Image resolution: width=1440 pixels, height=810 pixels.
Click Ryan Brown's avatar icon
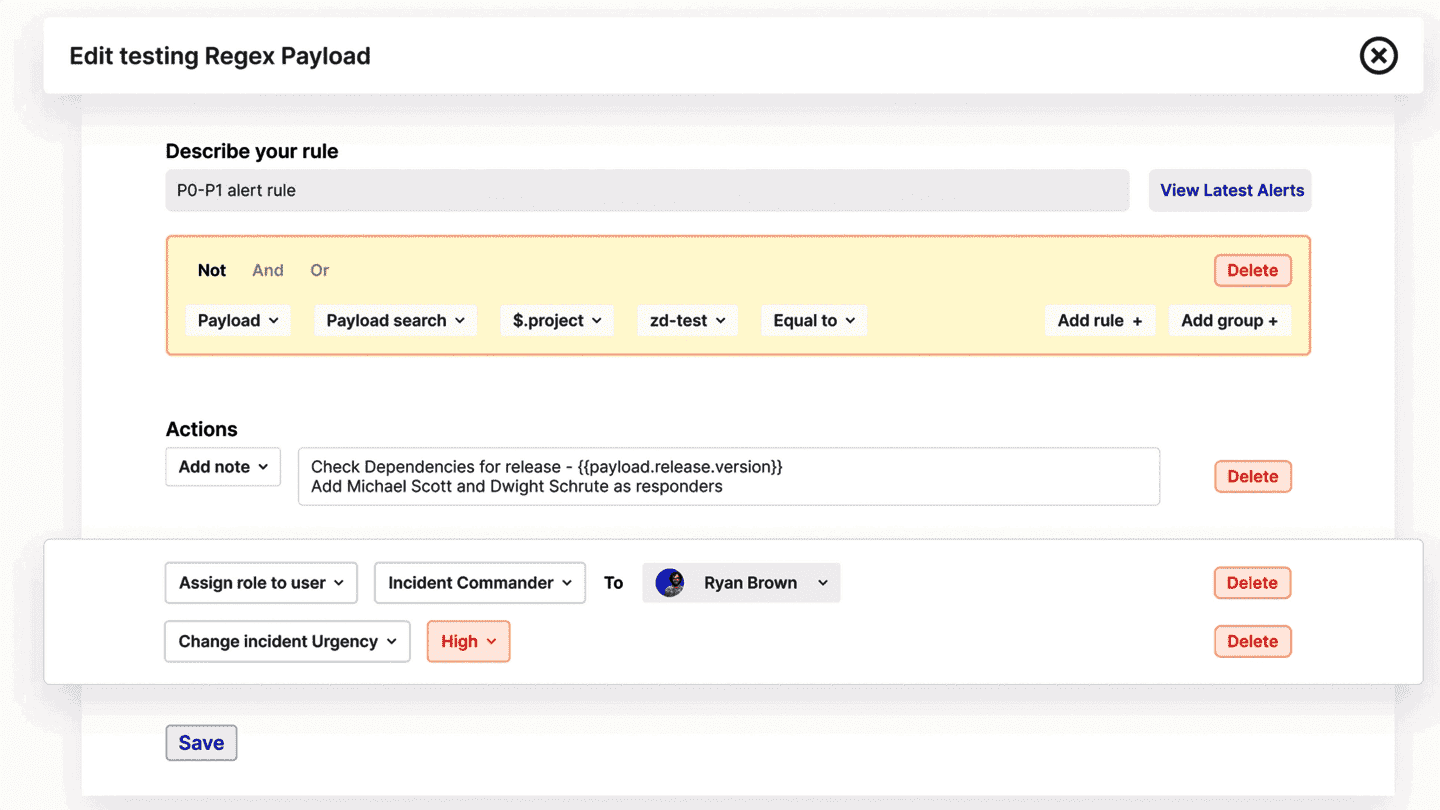click(x=669, y=583)
